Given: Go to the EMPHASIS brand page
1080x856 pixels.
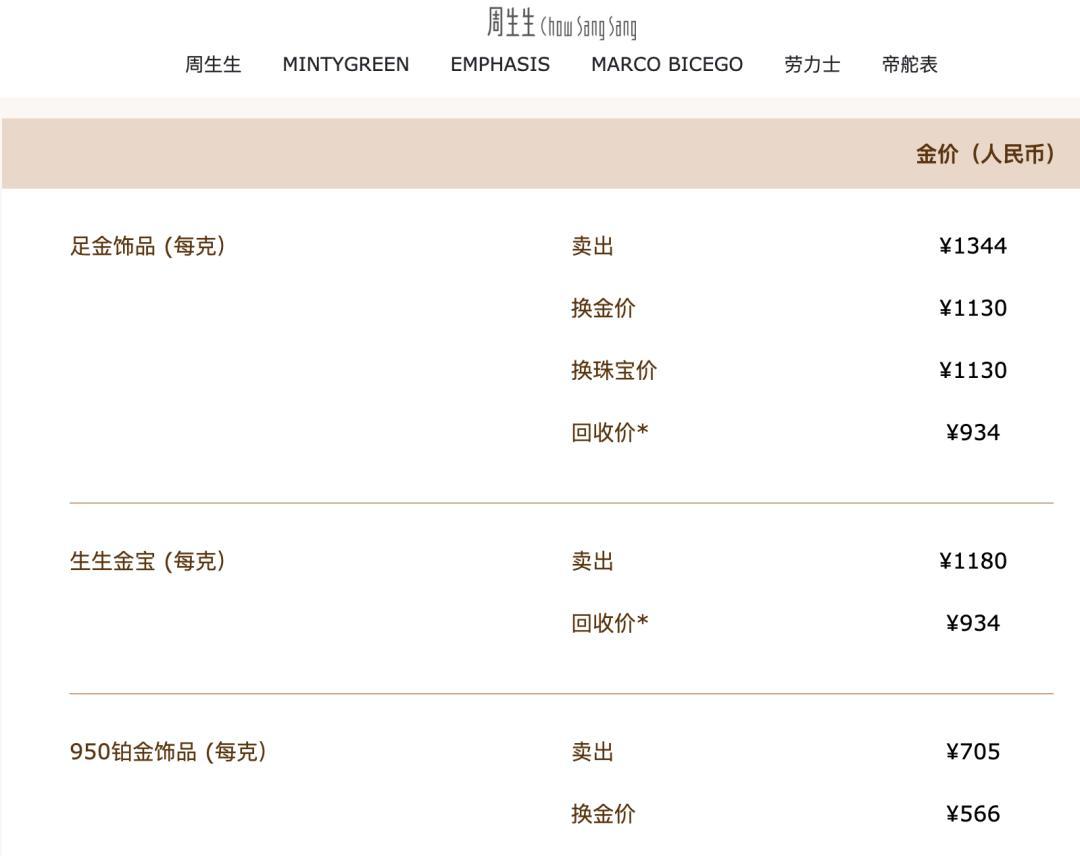Looking at the screenshot, I should (x=500, y=64).
